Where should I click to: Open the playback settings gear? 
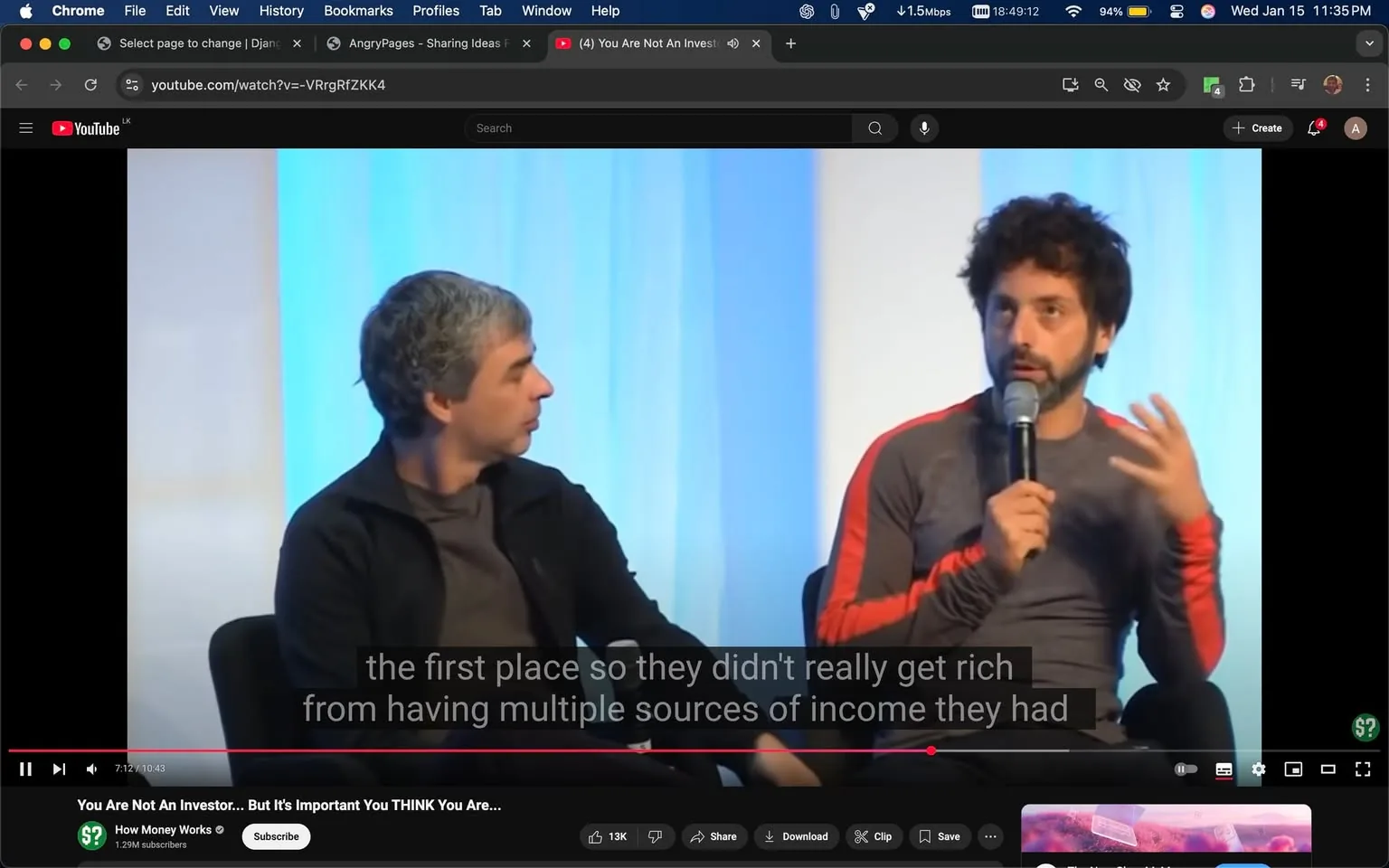[1258, 769]
